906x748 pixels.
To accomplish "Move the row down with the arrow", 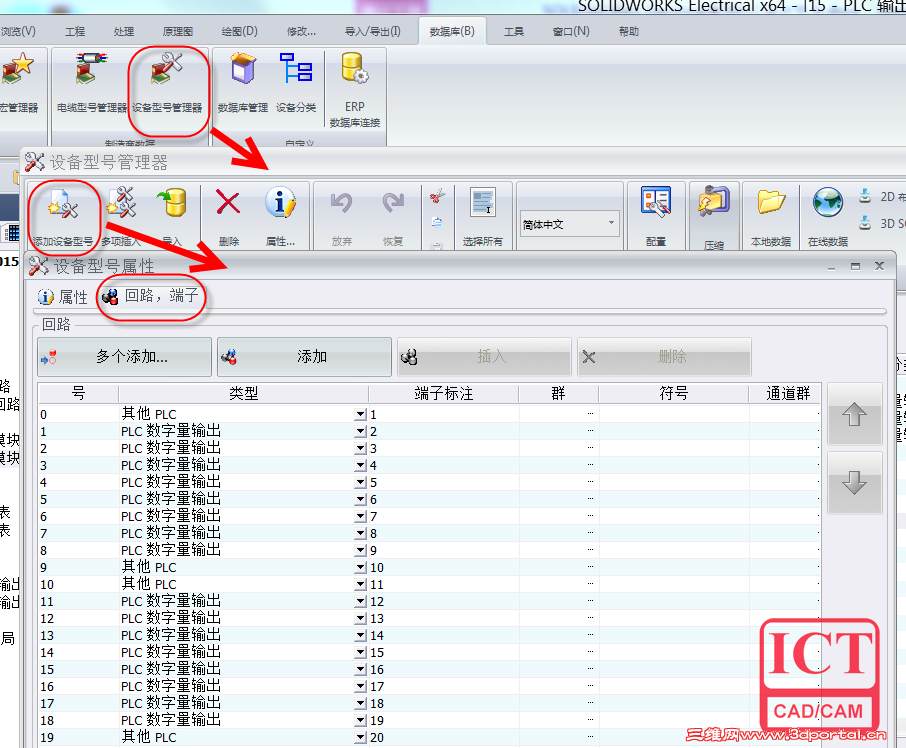I will point(855,483).
